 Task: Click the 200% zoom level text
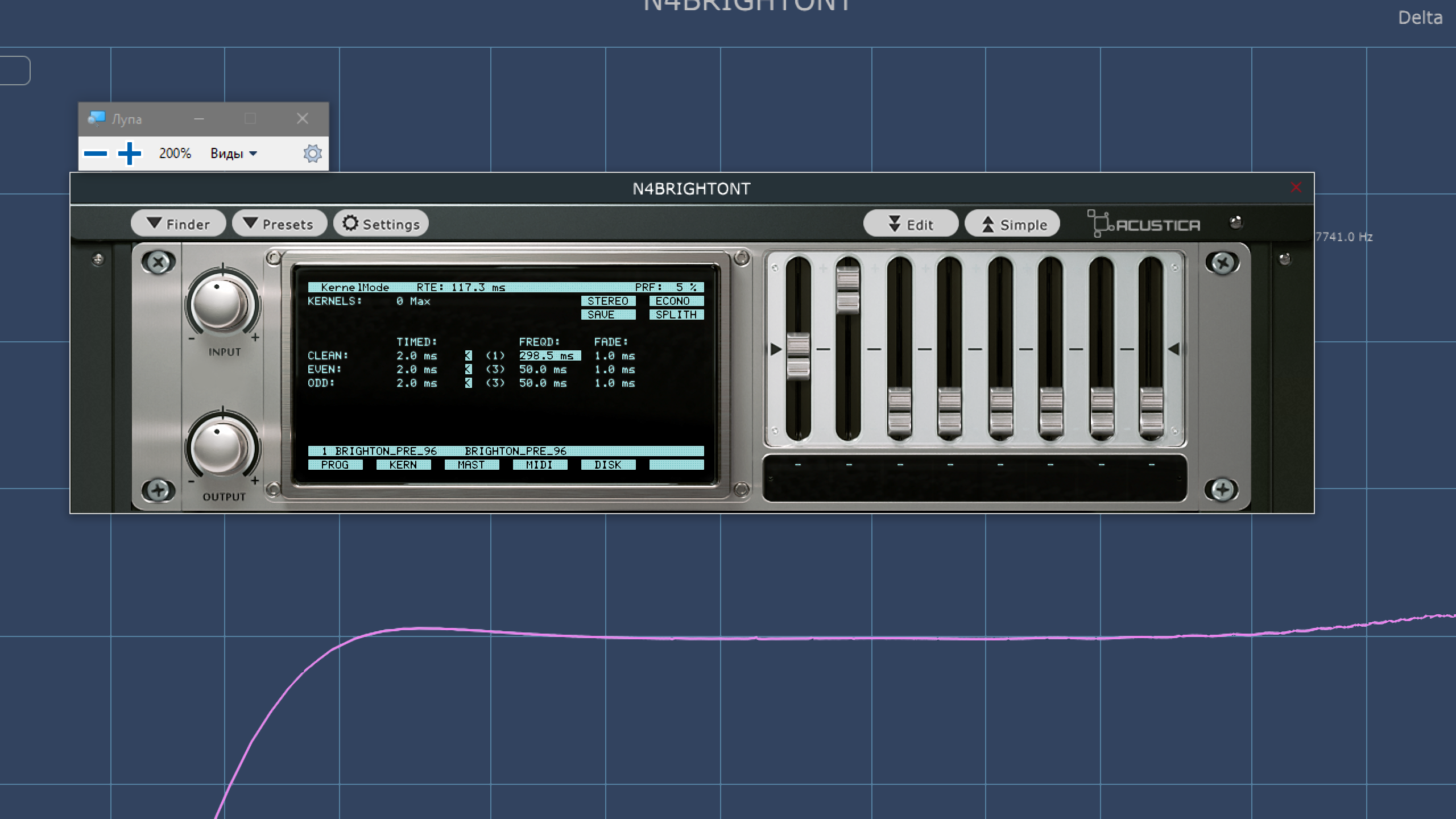(175, 154)
